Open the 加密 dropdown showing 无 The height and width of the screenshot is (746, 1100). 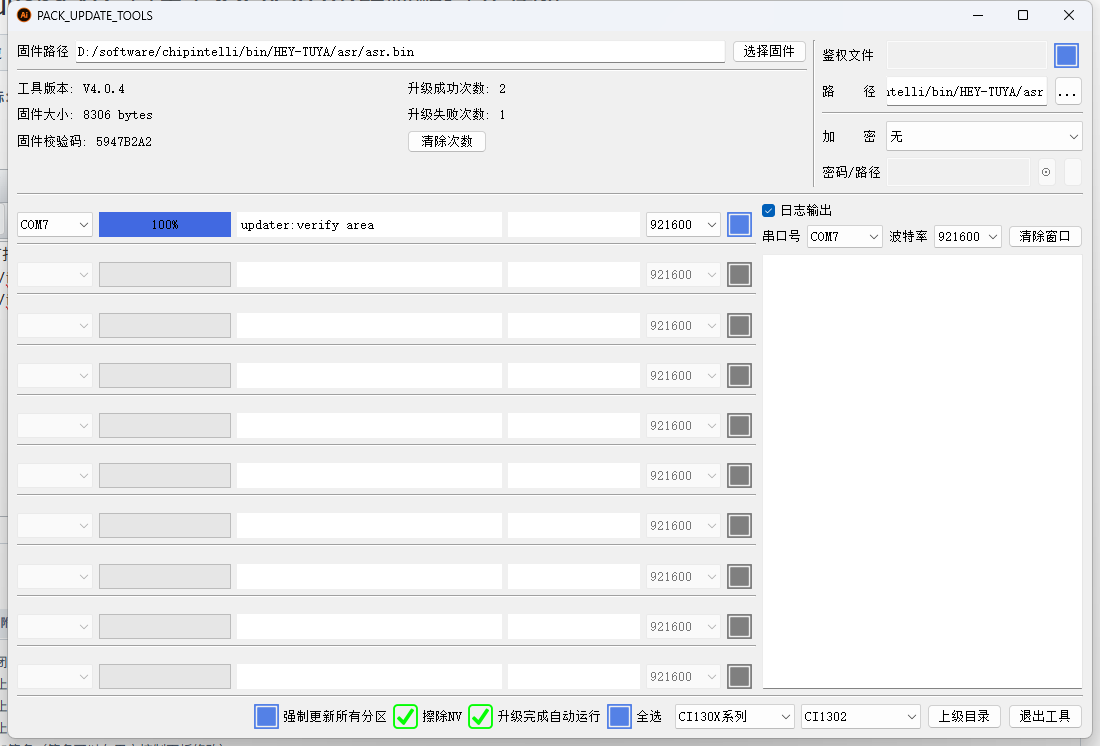click(984, 137)
